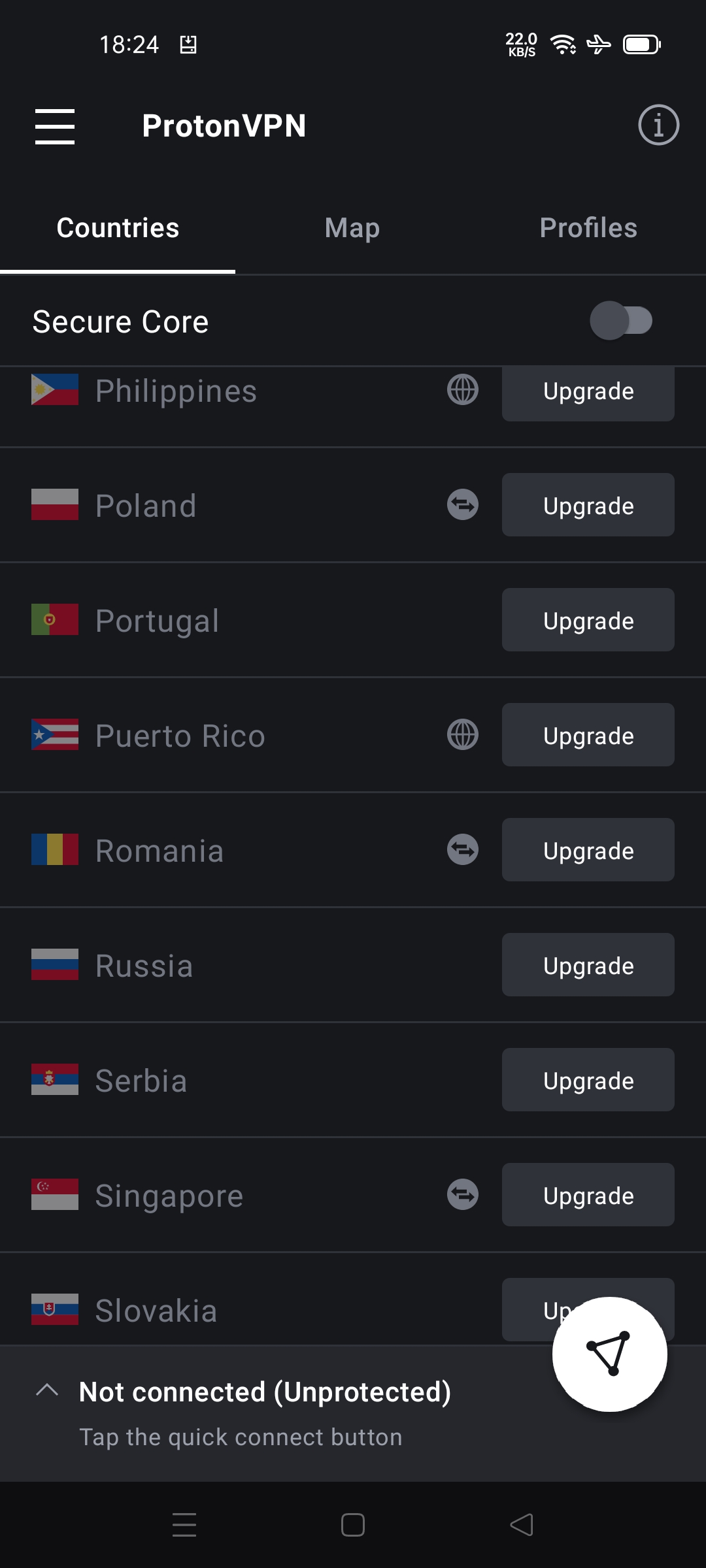Tap the information icon in header
Viewport: 706px width, 1568px height.
[x=658, y=125]
